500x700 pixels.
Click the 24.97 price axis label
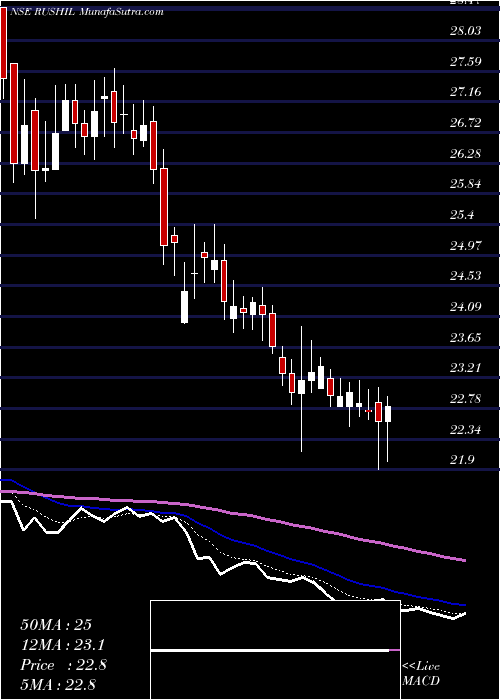coord(465,245)
